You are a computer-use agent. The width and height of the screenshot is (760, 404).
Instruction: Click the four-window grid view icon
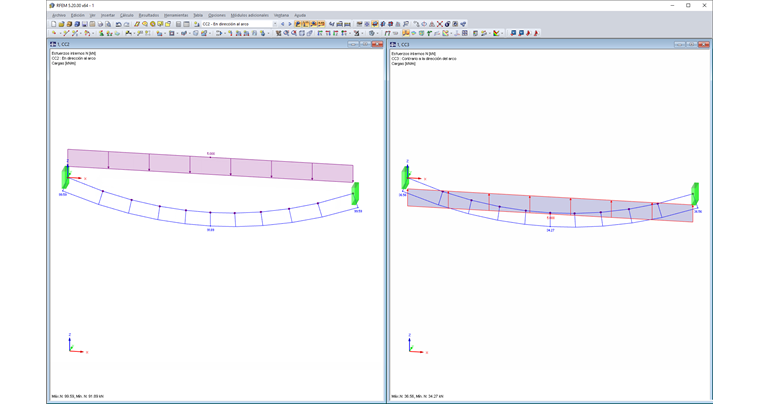[464, 33]
